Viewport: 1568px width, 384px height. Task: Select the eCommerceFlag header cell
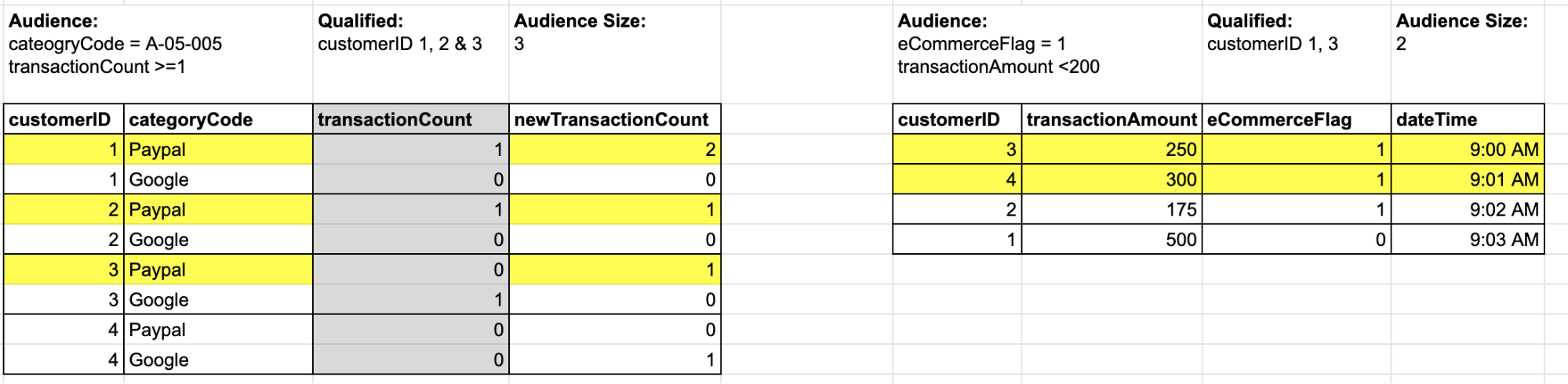click(x=1296, y=119)
